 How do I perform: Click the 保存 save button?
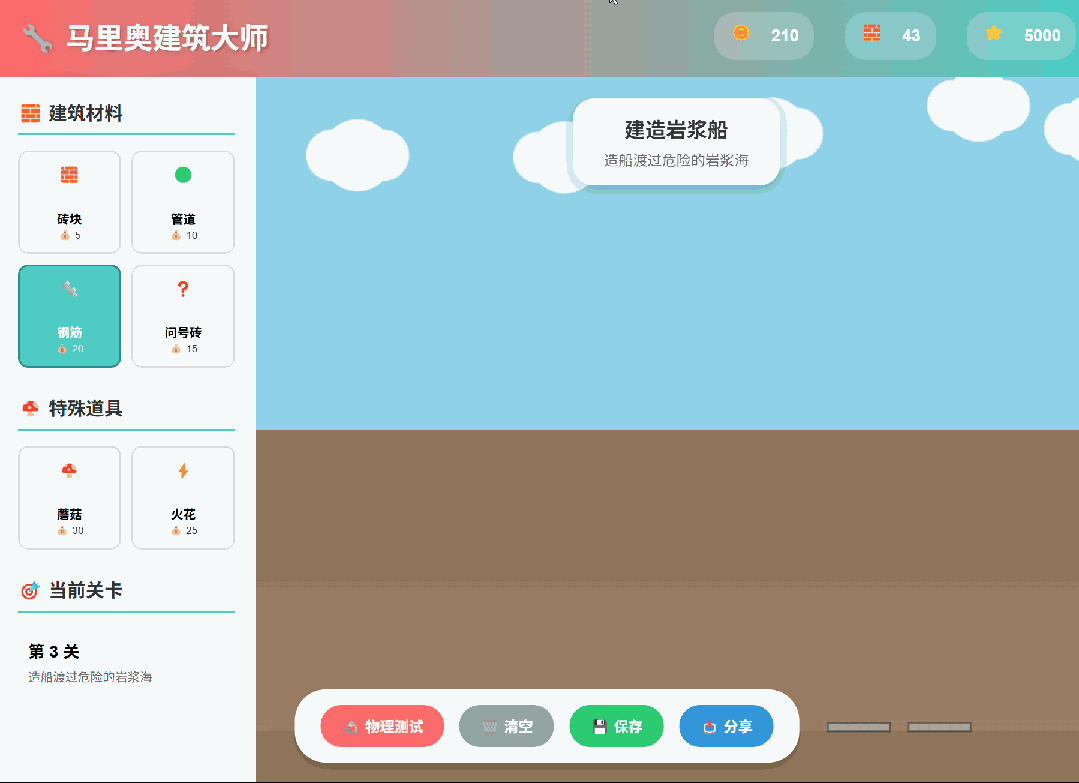click(617, 726)
